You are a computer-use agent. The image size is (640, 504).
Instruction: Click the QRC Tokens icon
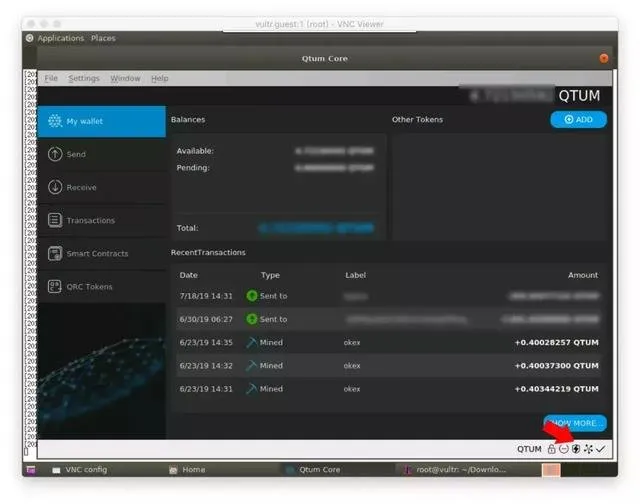tap(55, 286)
